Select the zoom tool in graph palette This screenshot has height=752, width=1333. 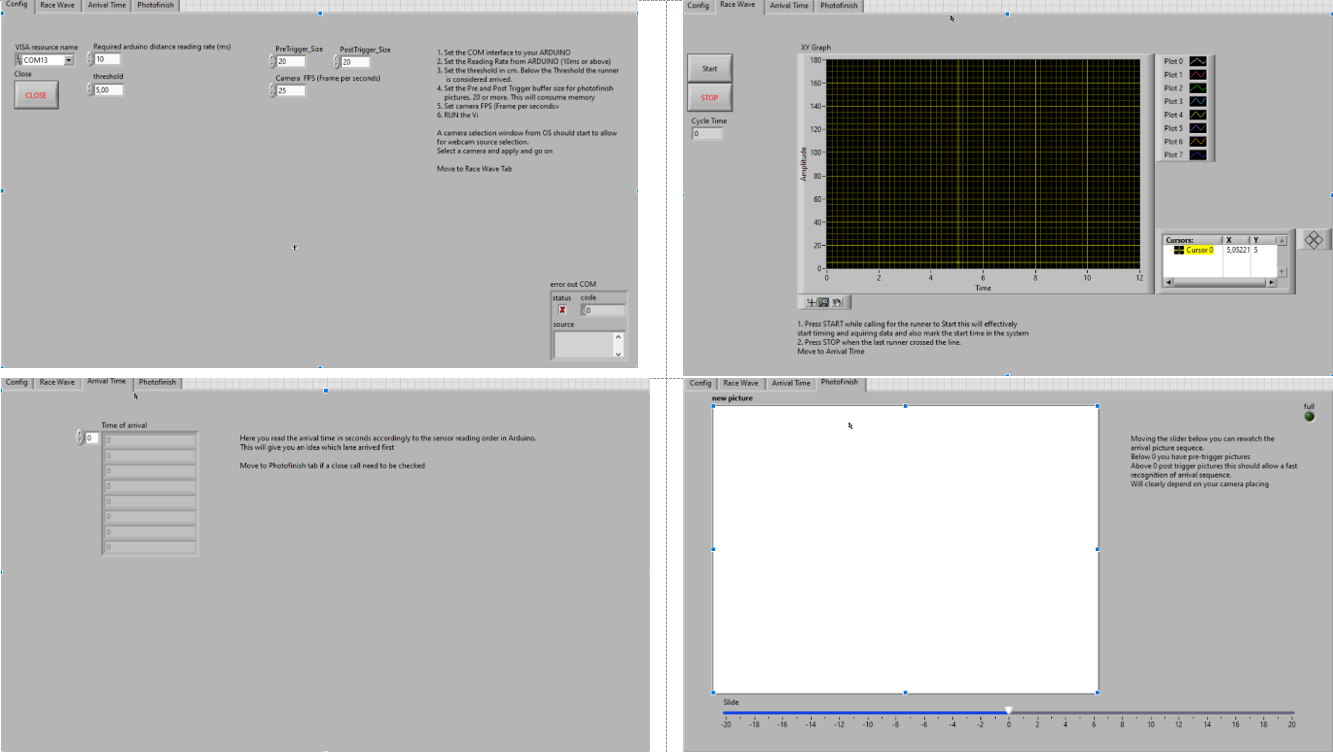click(824, 302)
